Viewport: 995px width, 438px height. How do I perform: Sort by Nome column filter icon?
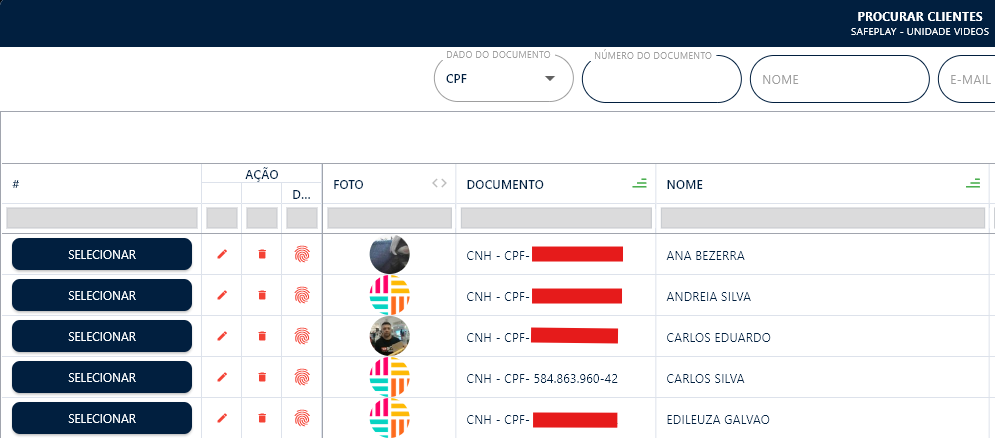[x=972, y=183]
